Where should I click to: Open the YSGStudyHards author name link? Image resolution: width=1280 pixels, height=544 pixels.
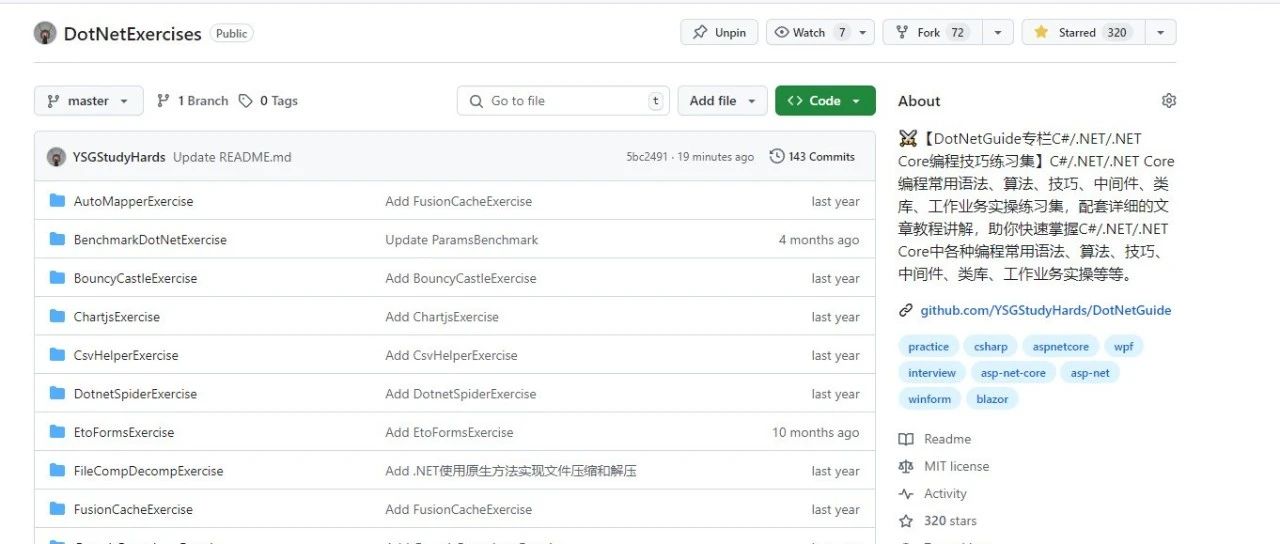coord(119,157)
